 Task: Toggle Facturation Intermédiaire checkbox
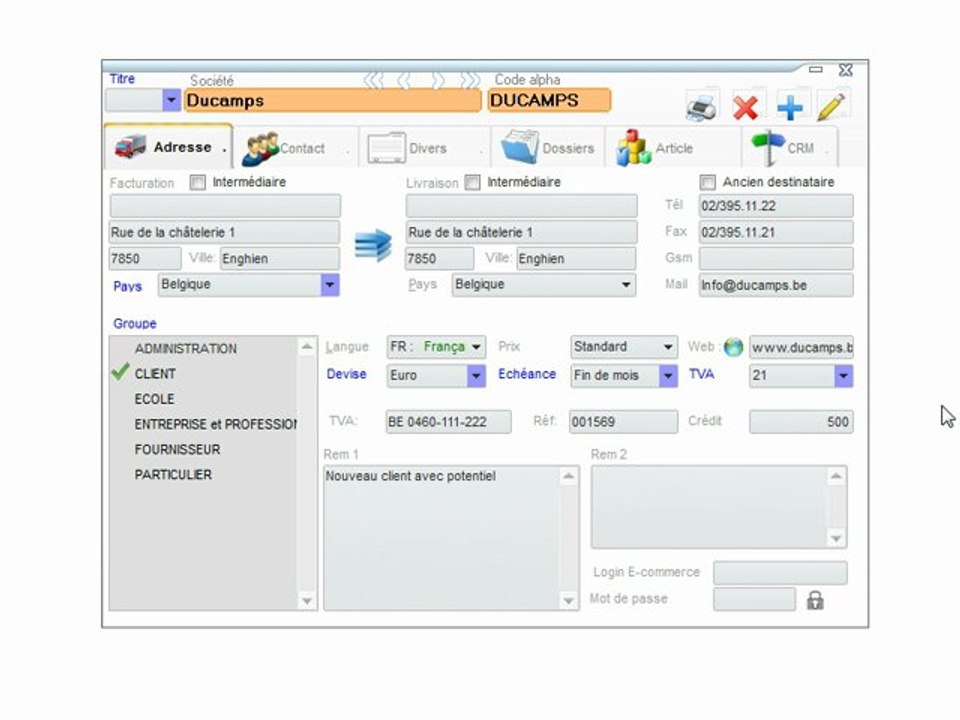coord(197,182)
